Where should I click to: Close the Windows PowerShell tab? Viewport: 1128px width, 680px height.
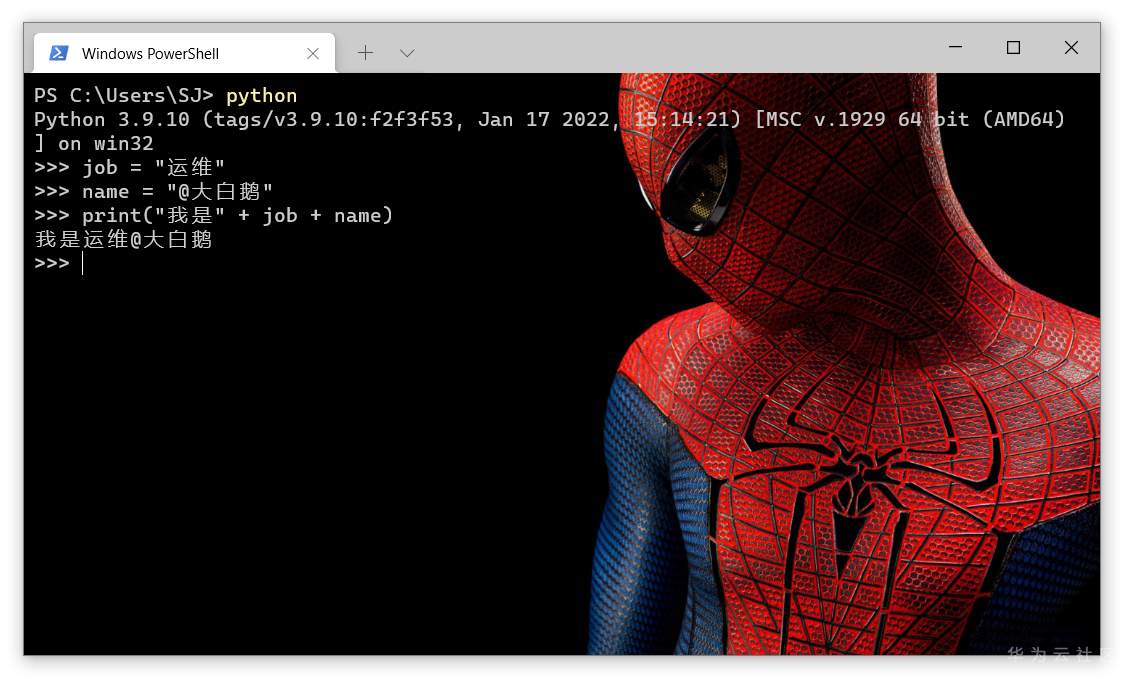tap(313, 53)
